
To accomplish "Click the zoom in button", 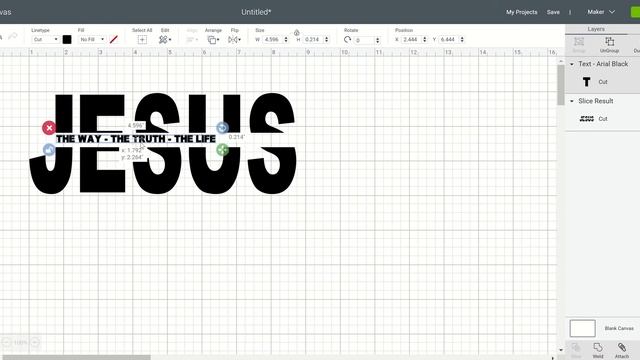I will point(36,342).
